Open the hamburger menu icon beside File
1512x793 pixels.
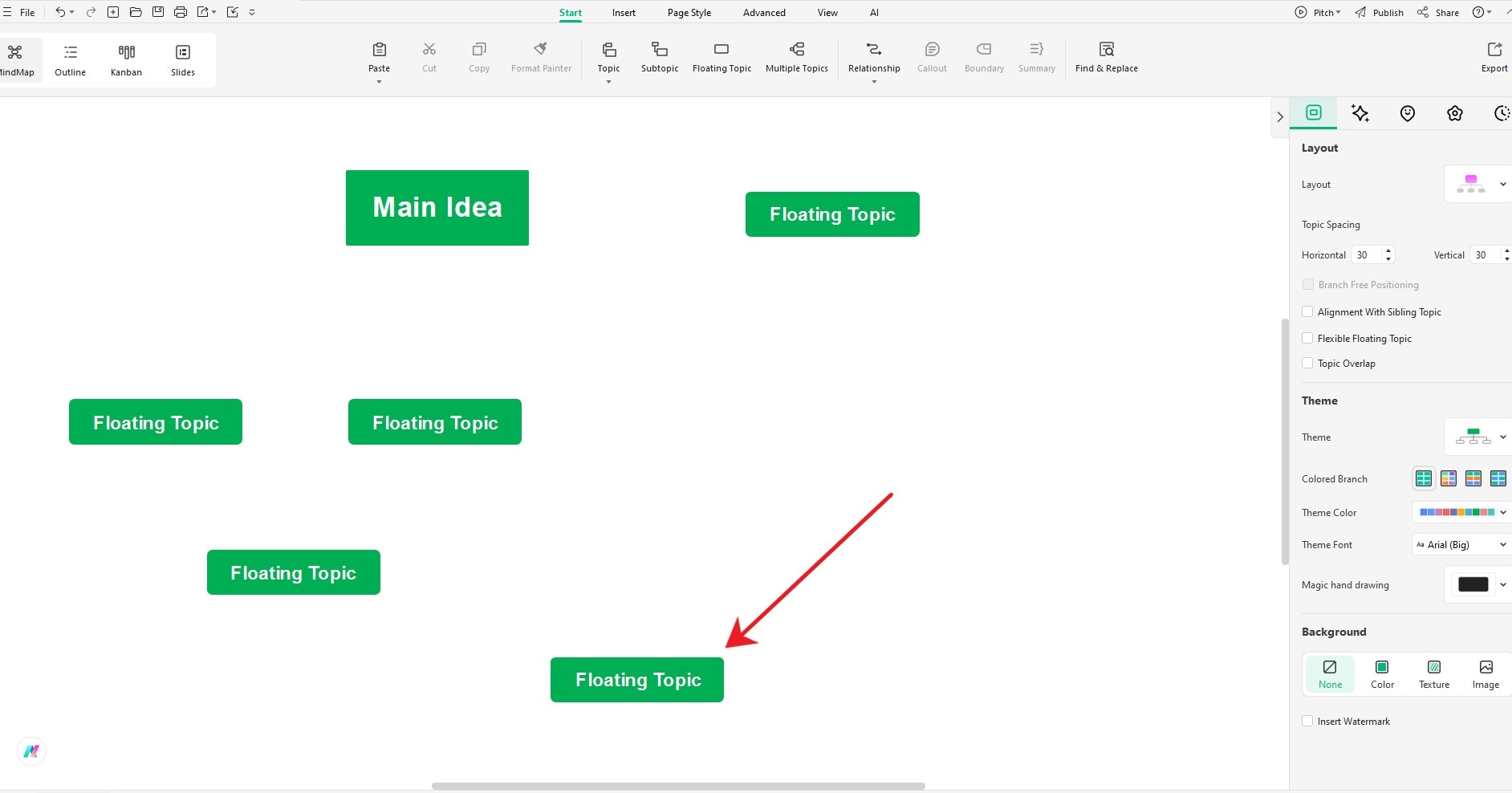[x=7, y=12]
